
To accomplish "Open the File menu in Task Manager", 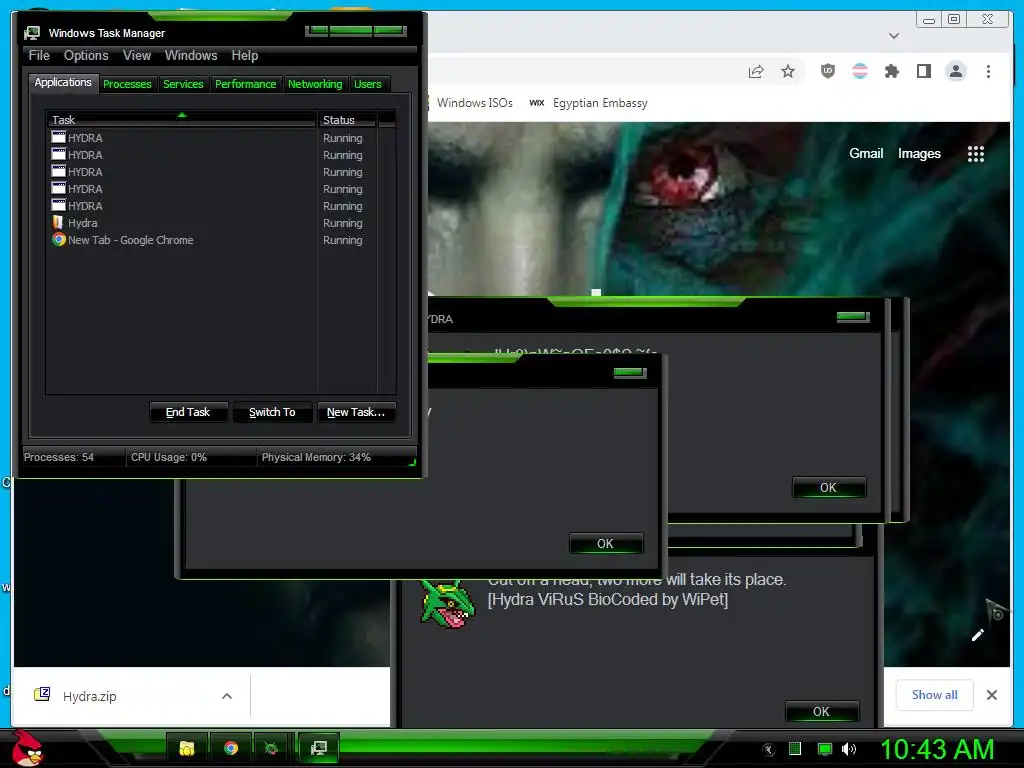I will (x=39, y=56).
